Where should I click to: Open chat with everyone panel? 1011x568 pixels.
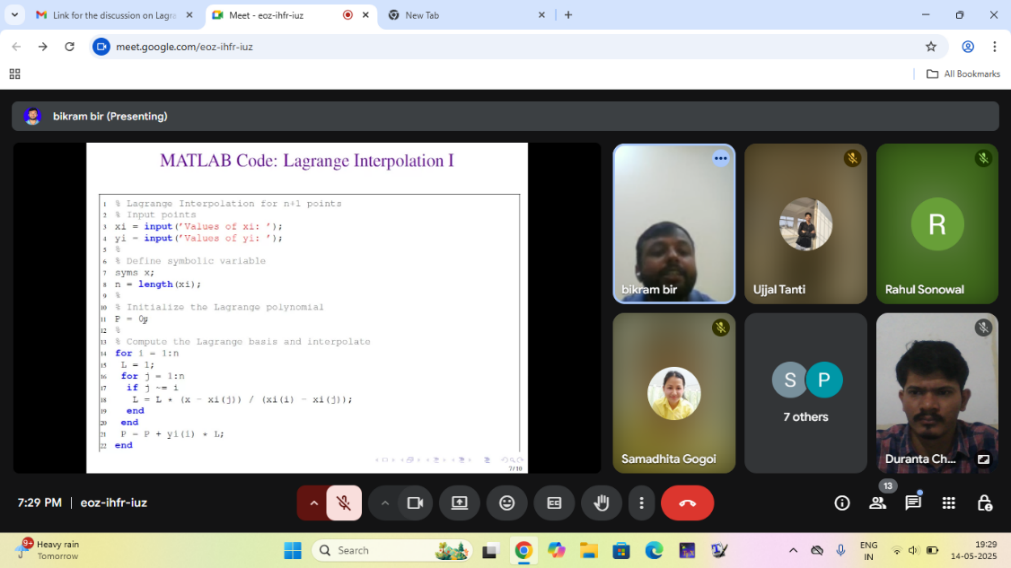pos(913,503)
